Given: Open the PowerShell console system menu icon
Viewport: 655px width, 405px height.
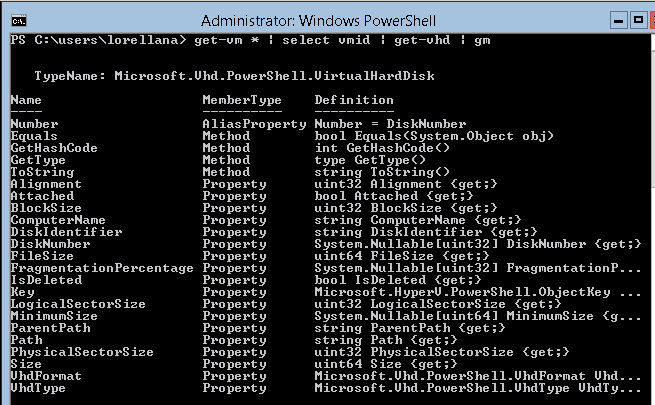Looking at the screenshot, I should [x=19, y=20].
